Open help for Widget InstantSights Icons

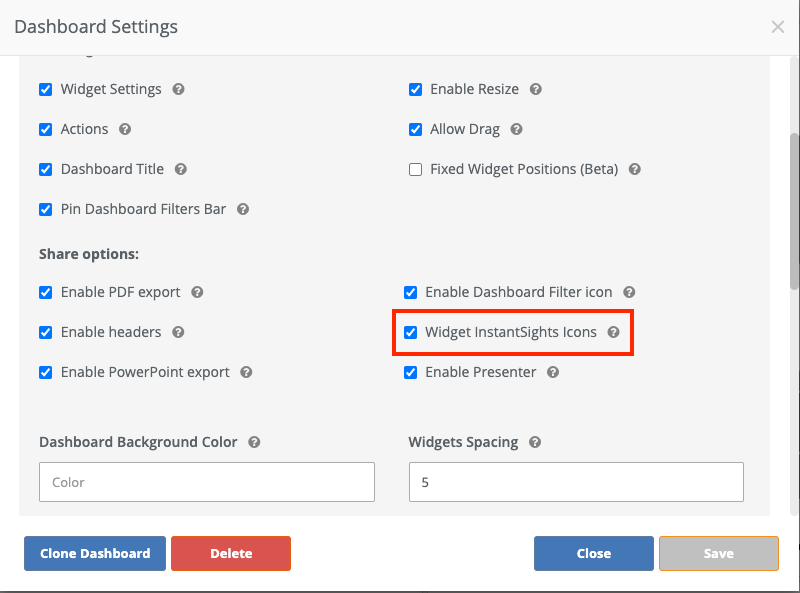click(x=614, y=332)
